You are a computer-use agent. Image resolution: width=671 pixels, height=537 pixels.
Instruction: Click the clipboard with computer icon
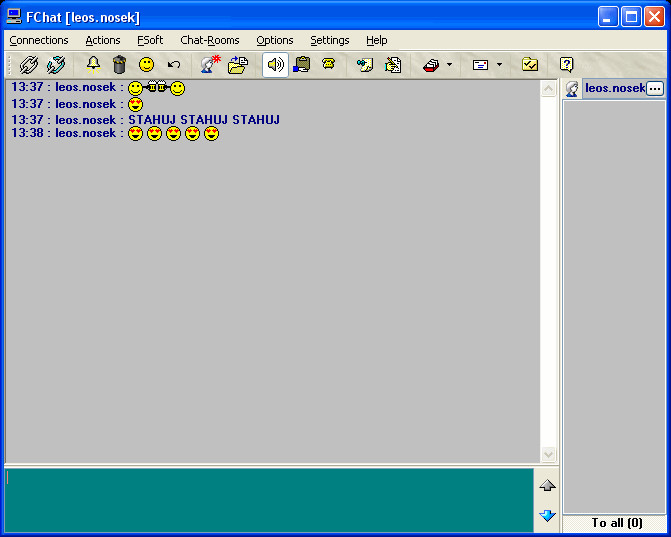302,65
